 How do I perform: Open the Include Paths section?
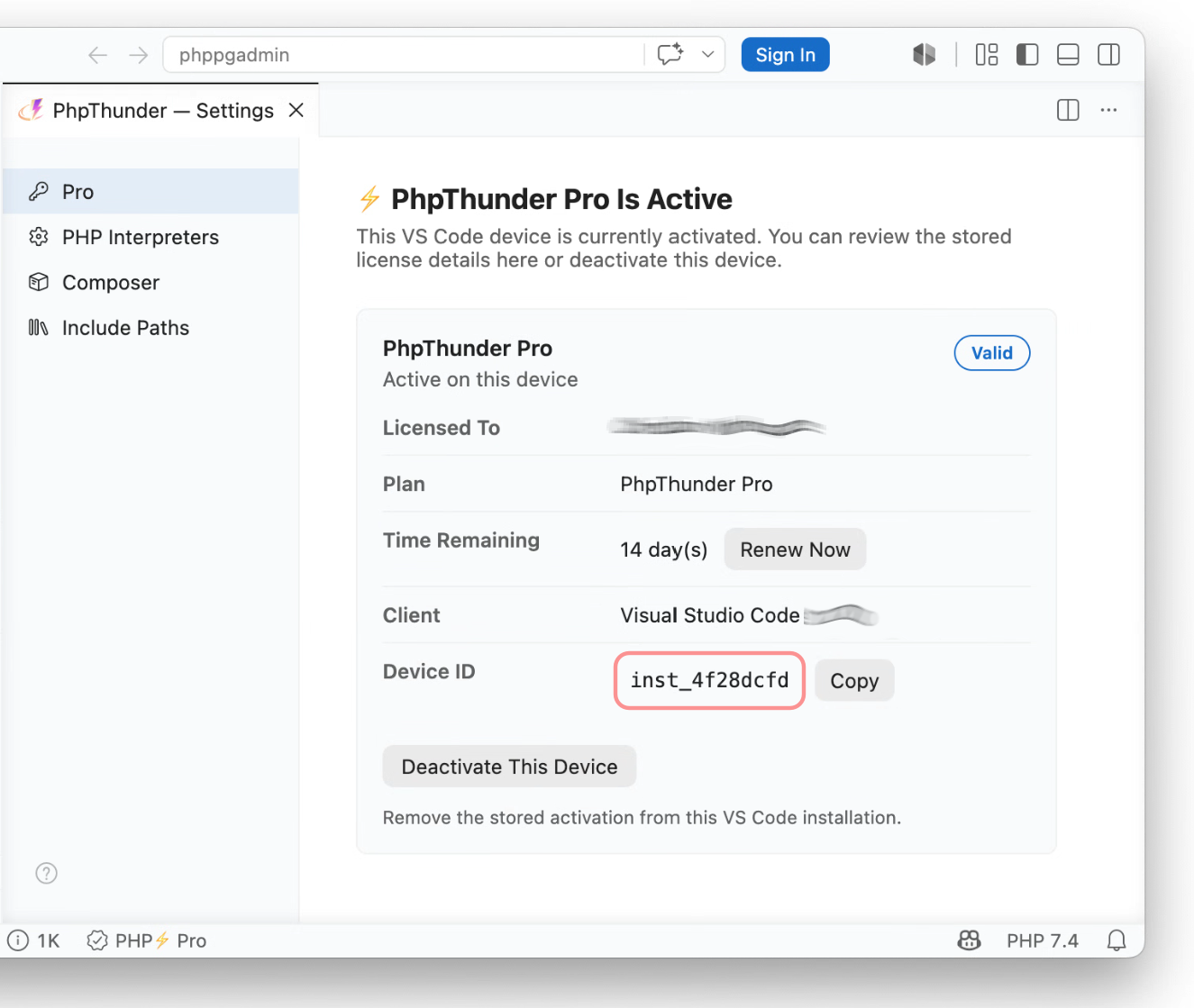tap(150, 328)
